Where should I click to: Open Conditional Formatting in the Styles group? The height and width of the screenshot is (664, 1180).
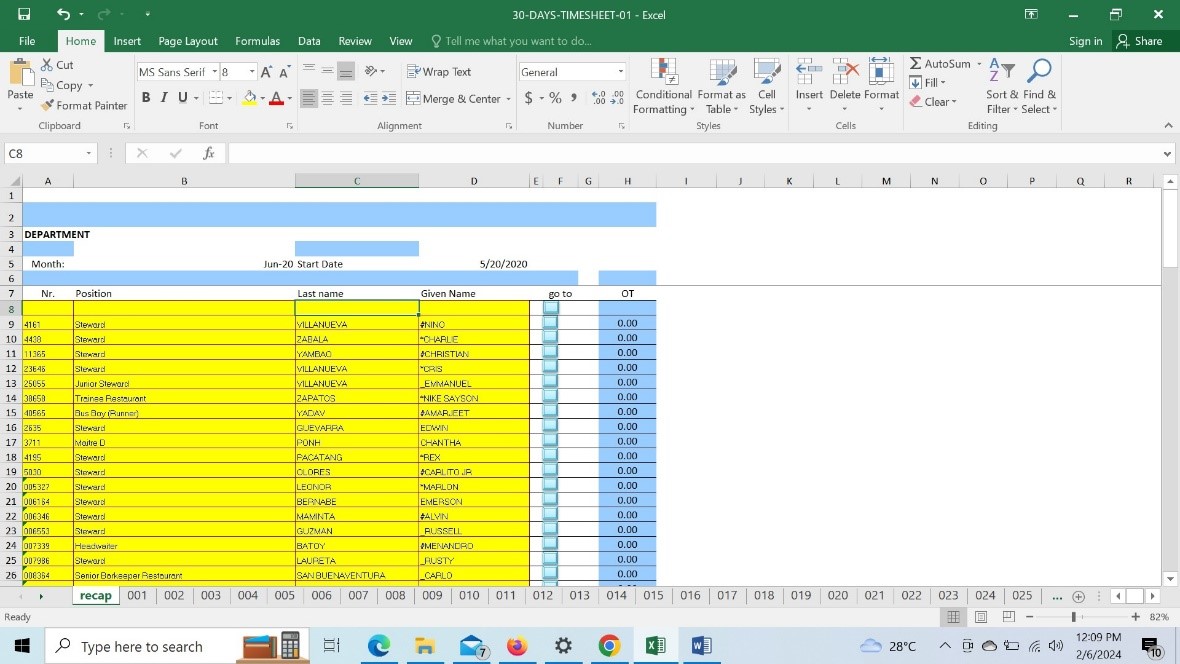[x=663, y=71]
